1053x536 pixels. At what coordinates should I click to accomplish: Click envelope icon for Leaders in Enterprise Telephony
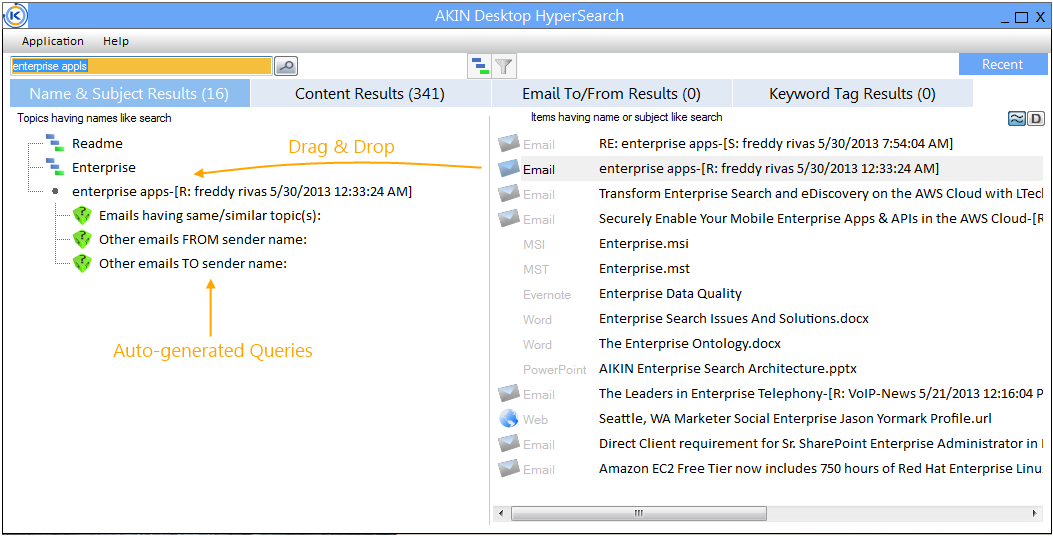click(509, 392)
